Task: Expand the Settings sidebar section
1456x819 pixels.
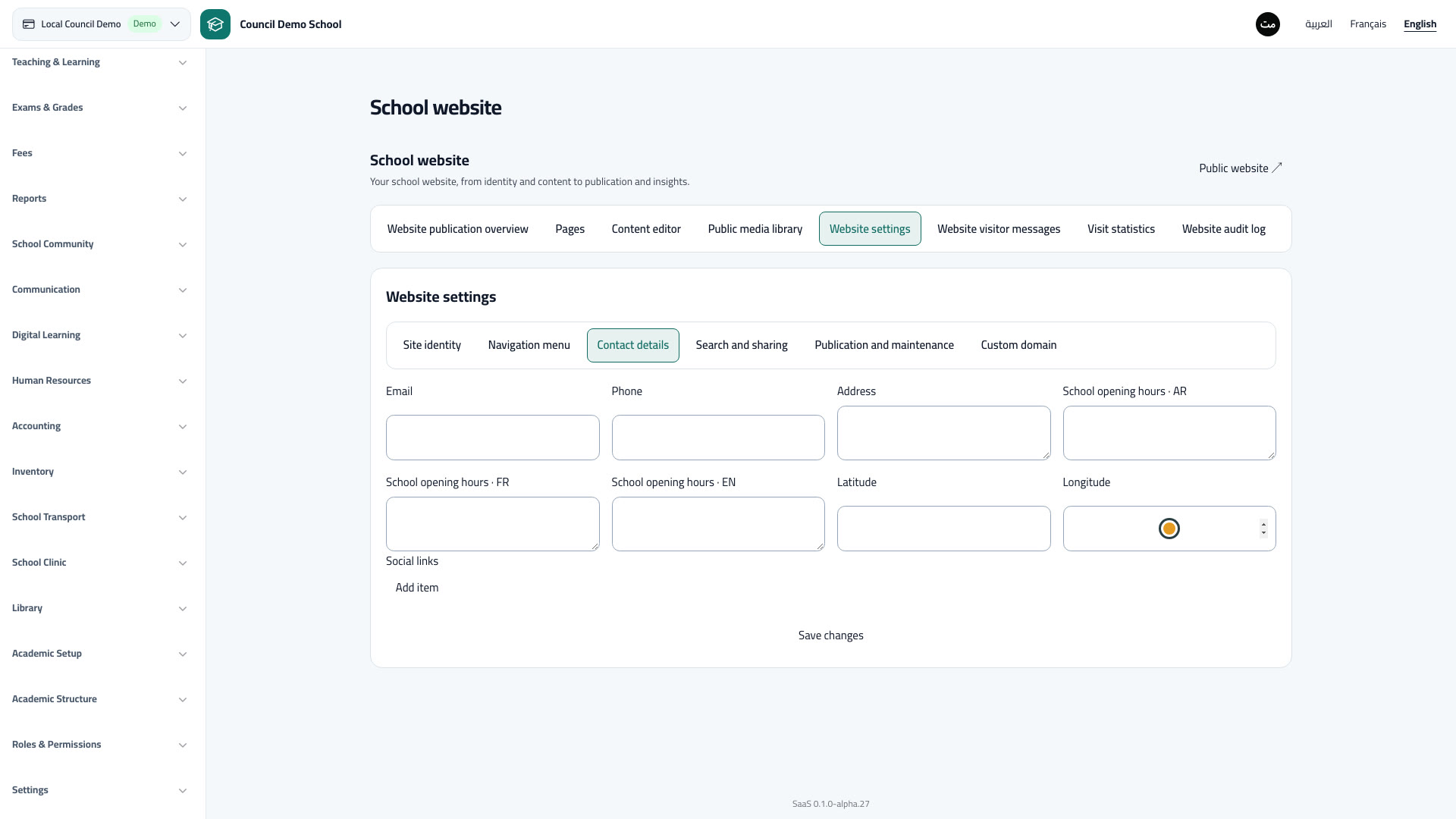Action: point(99,790)
